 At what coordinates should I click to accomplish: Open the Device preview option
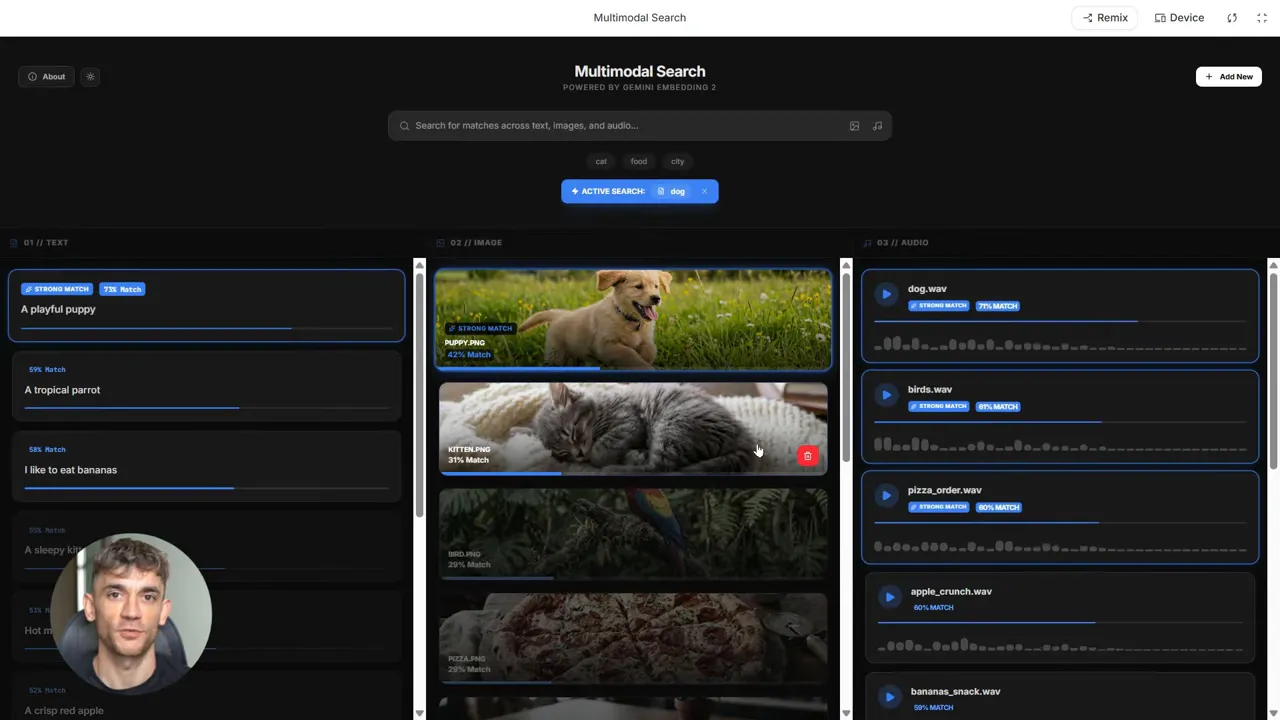pos(1179,18)
